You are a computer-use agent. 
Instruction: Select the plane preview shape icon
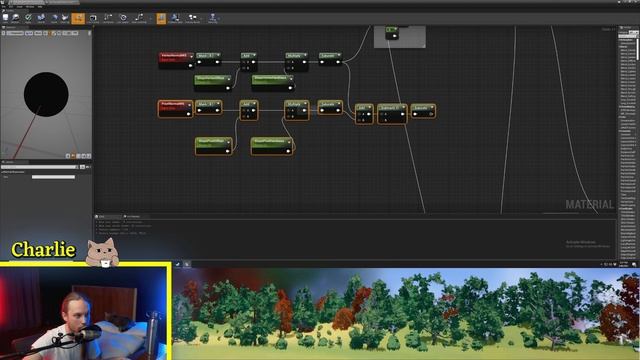tap(78, 156)
